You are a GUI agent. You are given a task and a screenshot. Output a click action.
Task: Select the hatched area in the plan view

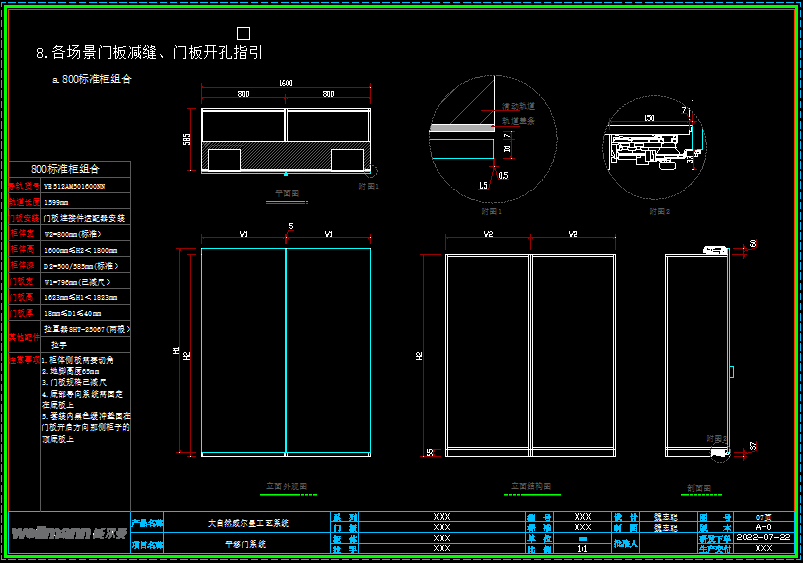click(x=285, y=158)
